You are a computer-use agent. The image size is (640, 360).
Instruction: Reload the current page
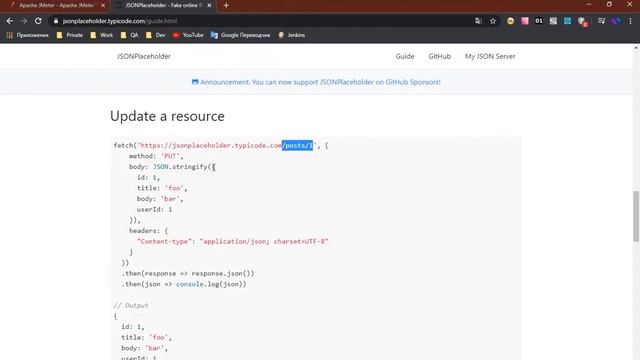click(38, 21)
